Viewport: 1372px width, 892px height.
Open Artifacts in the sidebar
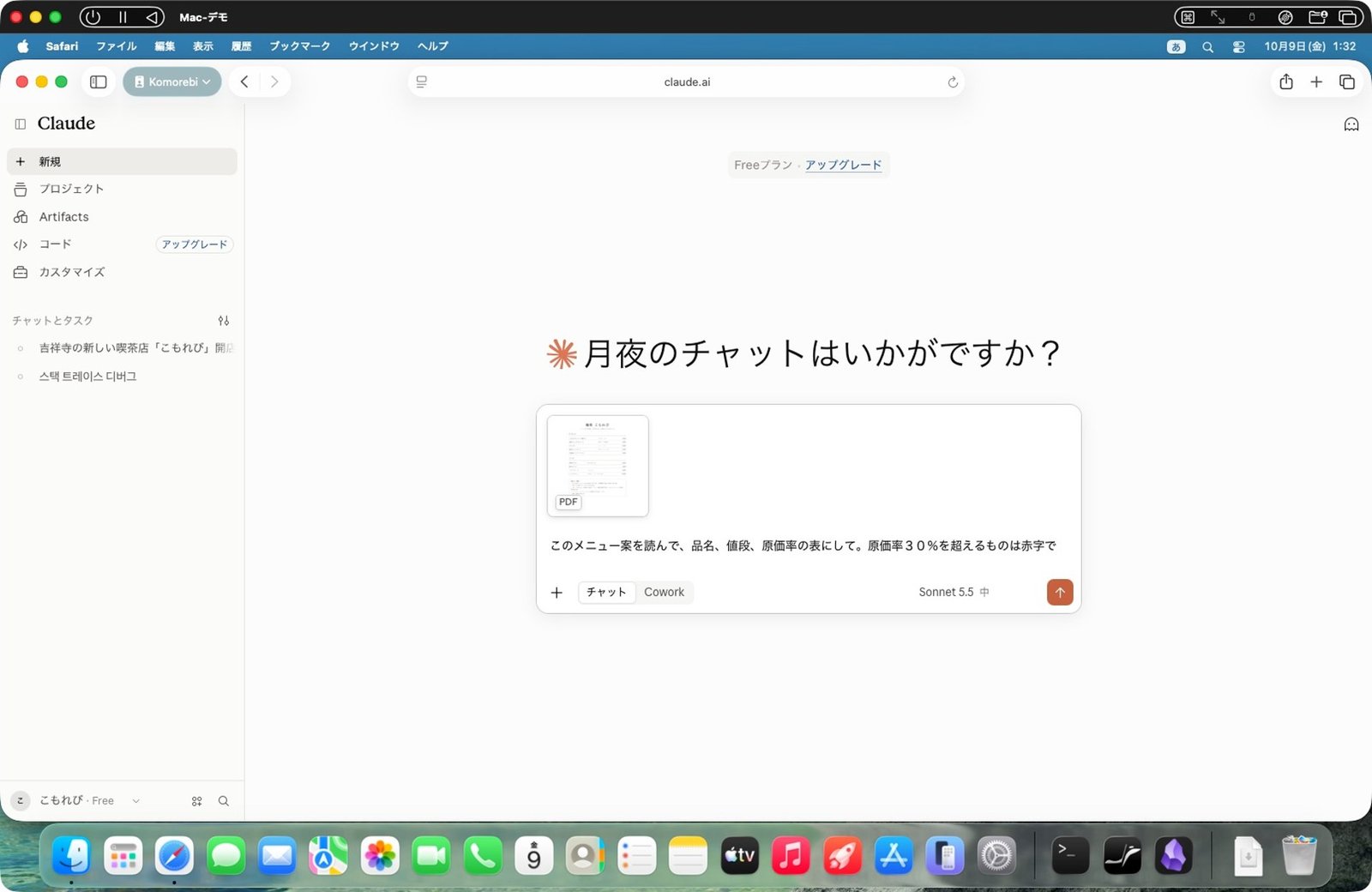click(x=122, y=217)
